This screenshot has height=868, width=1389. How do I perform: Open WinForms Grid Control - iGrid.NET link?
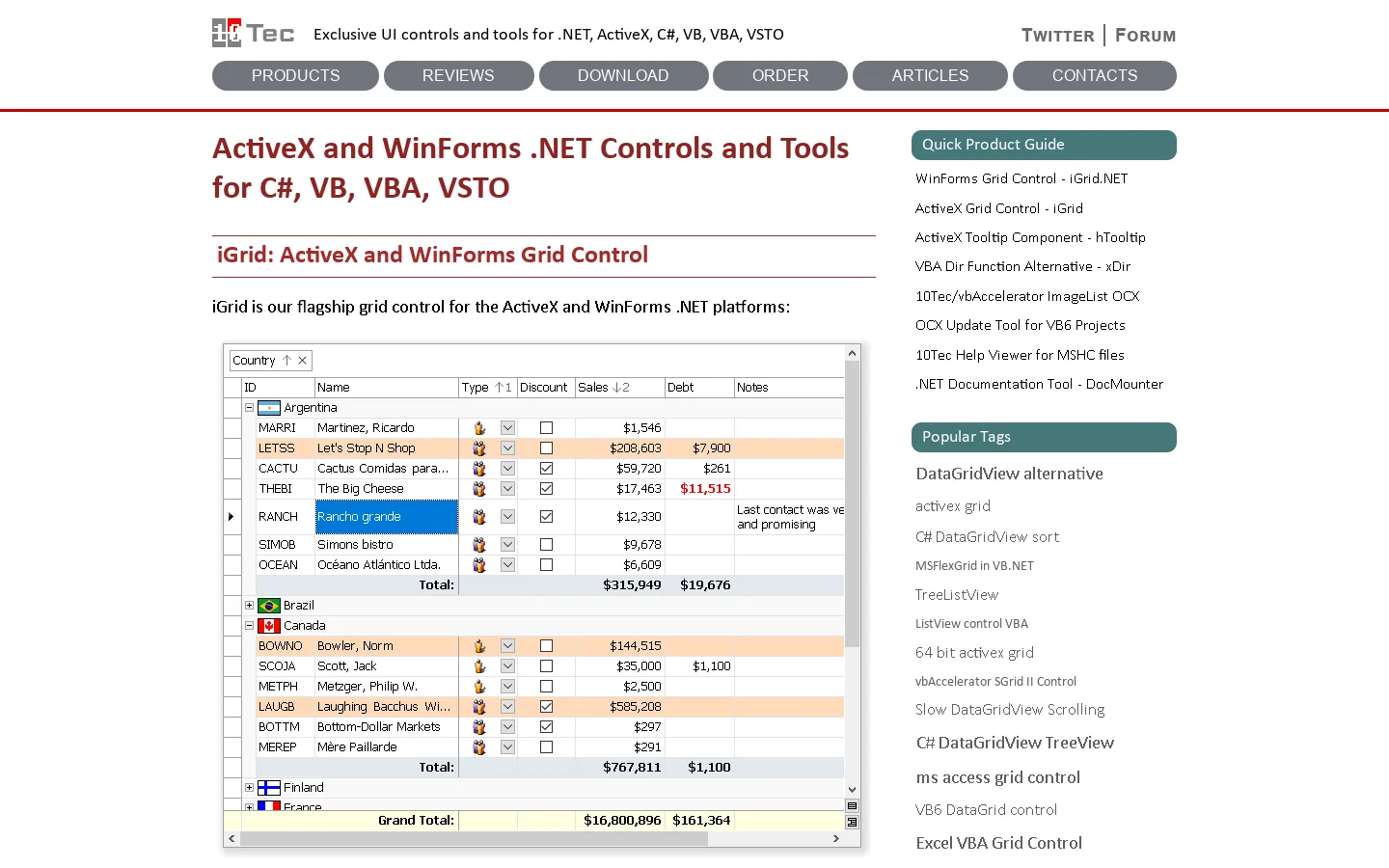1021,178
